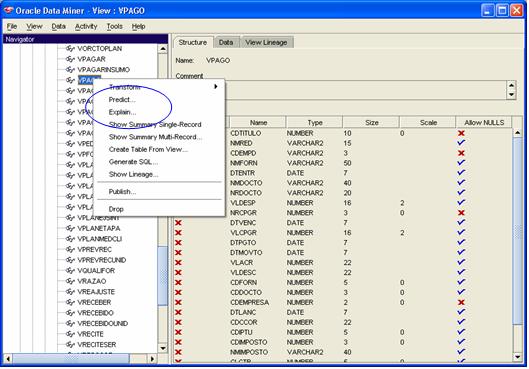Select the VPREVREC view icon
The width and height of the screenshot is (529, 369).
click(70, 250)
